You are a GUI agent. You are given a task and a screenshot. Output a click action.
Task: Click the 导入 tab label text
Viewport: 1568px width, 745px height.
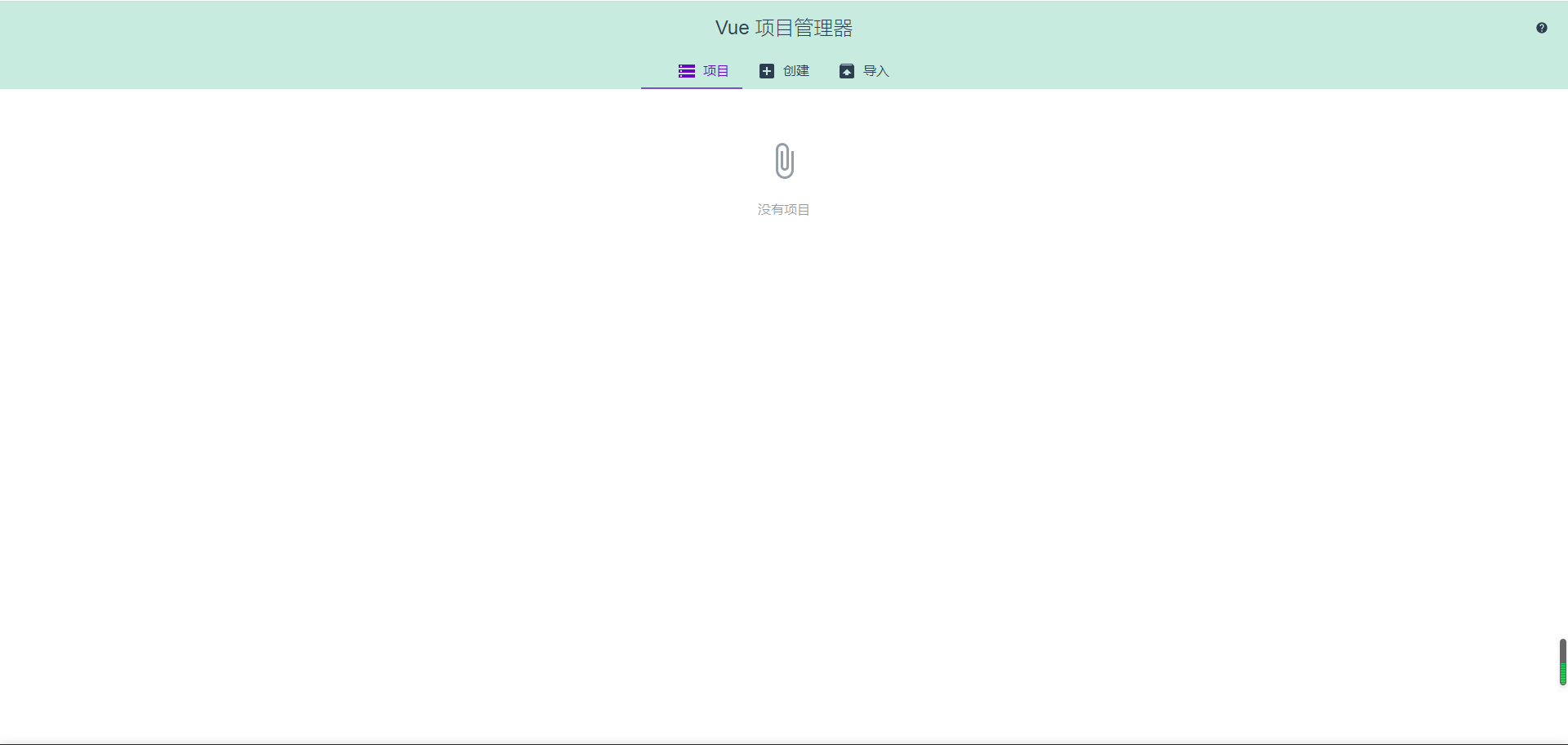coord(875,71)
